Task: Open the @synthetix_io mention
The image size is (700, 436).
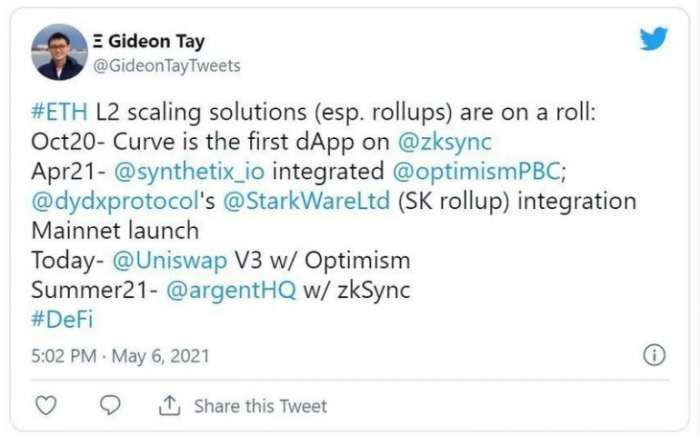Action: click(189, 172)
